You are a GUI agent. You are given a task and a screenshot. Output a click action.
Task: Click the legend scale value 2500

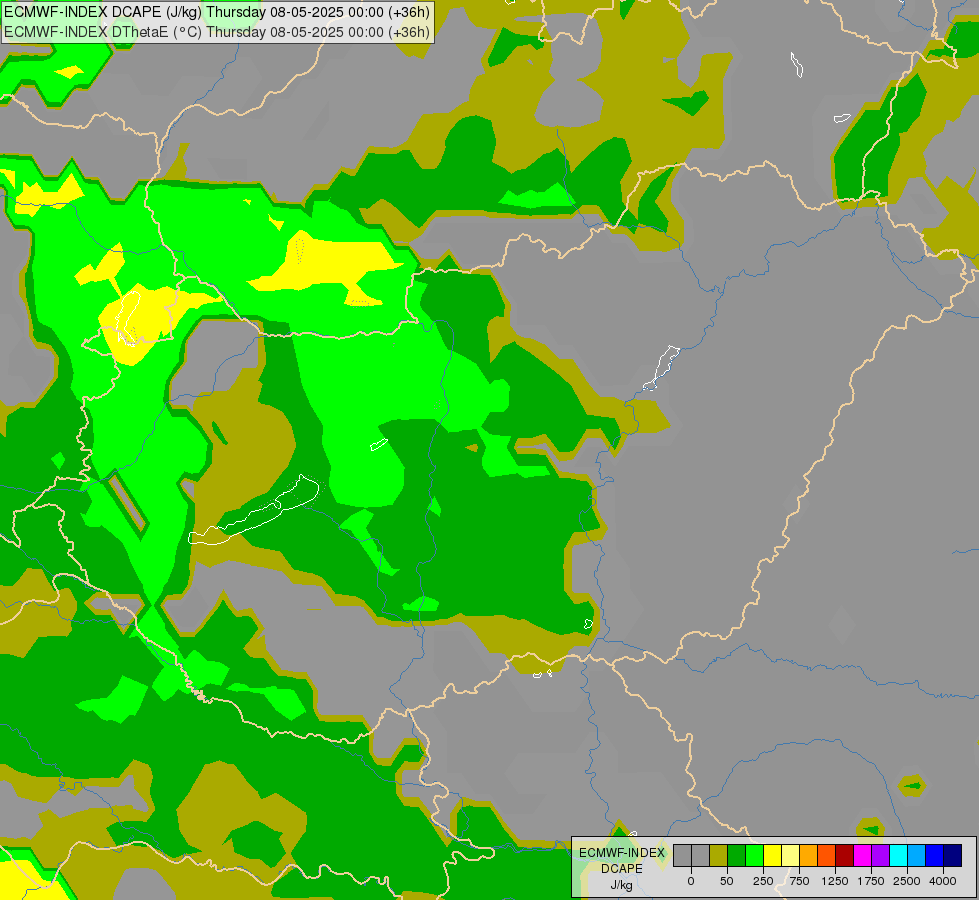(907, 881)
